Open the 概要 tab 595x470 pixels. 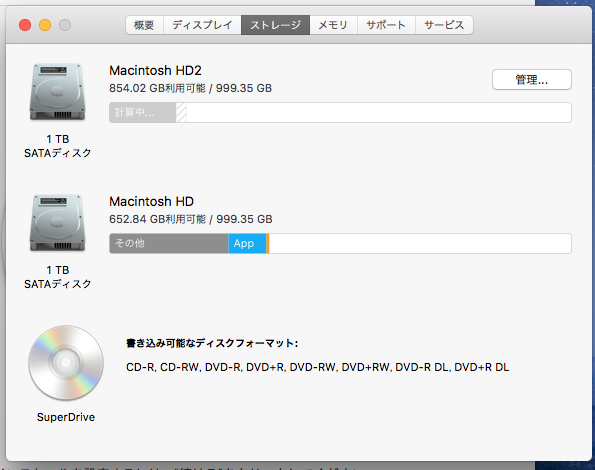(145, 25)
